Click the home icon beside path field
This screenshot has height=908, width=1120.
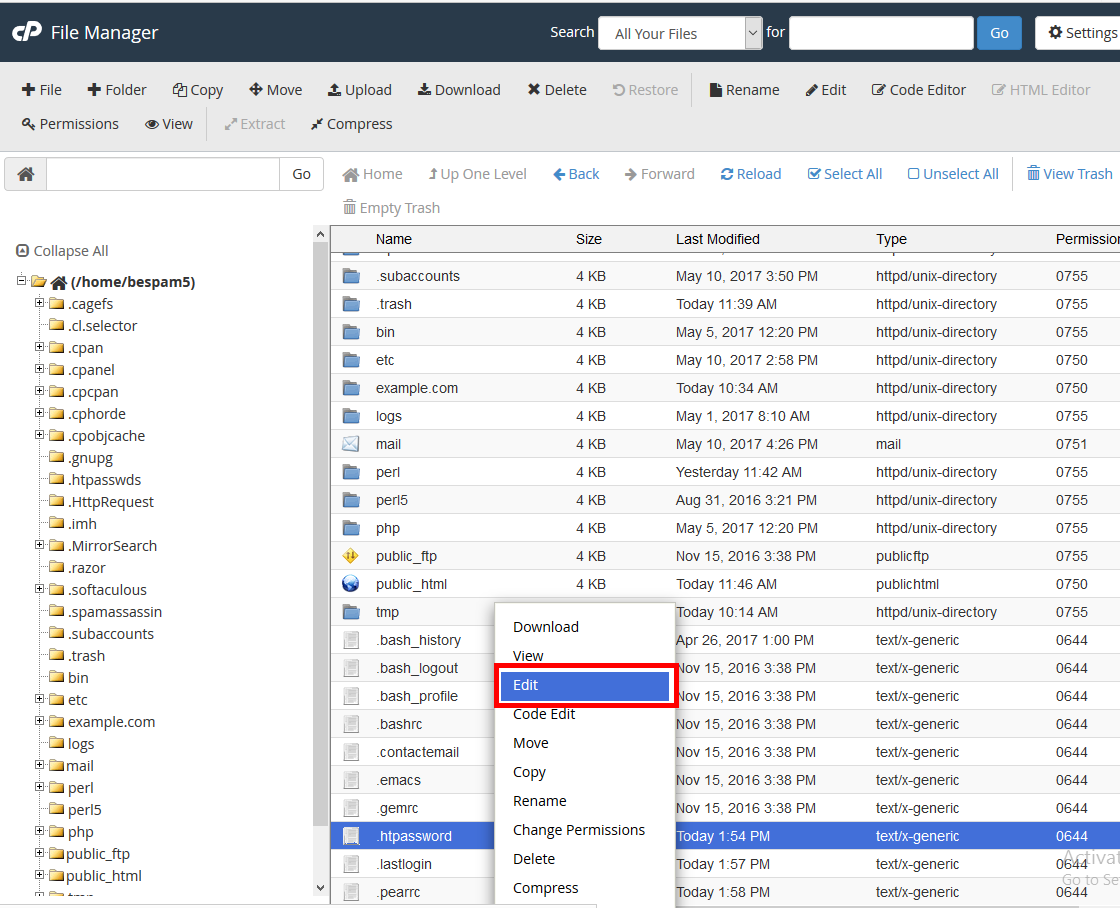[26, 174]
